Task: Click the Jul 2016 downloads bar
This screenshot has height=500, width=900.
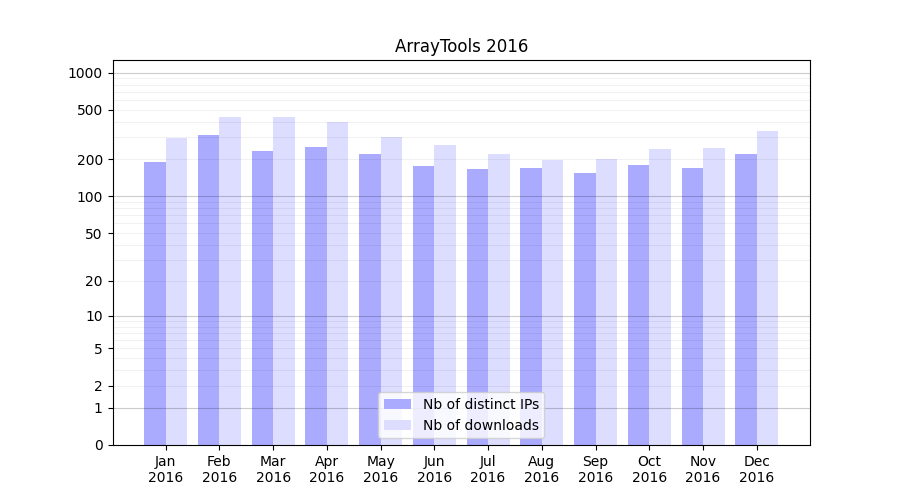Action: tap(499, 300)
